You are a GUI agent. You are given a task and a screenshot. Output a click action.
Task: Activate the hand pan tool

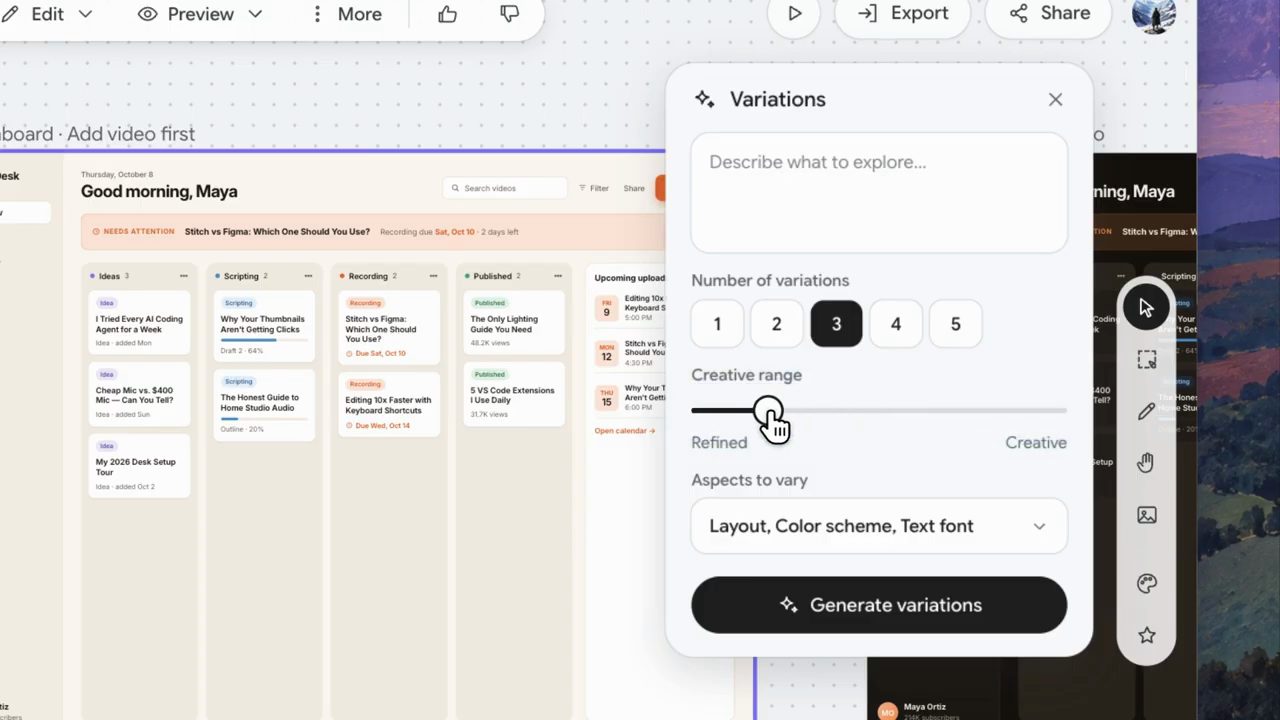(x=1146, y=462)
